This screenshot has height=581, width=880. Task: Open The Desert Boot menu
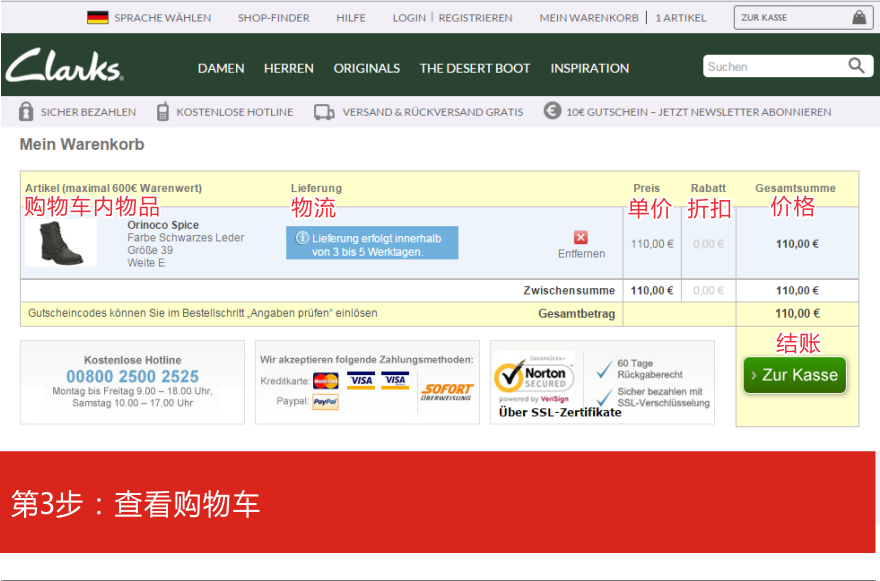475,68
